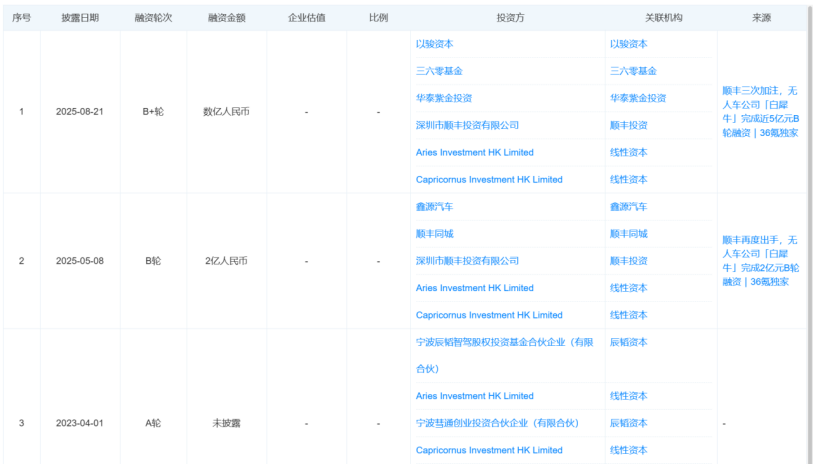Click 三六零基金 in the 关联机构 column
The image size is (814, 464).
tap(633, 71)
